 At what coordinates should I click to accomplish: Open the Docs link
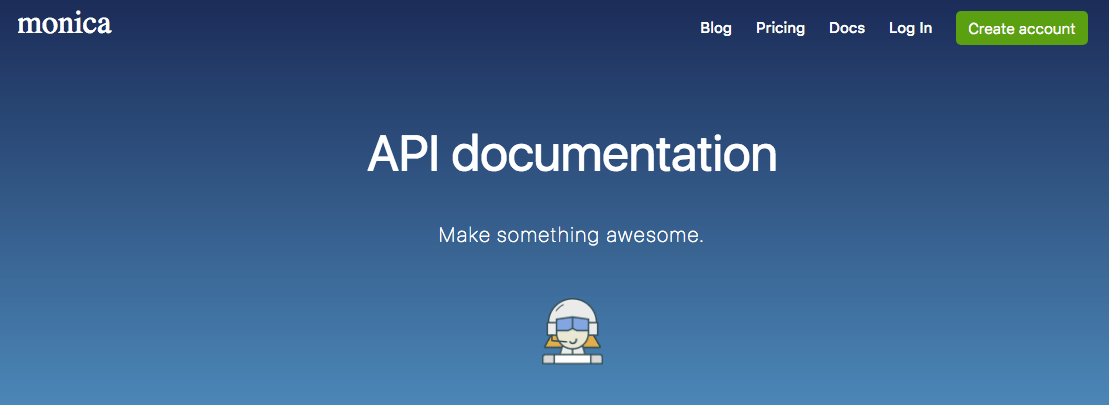tap(847, 28)
